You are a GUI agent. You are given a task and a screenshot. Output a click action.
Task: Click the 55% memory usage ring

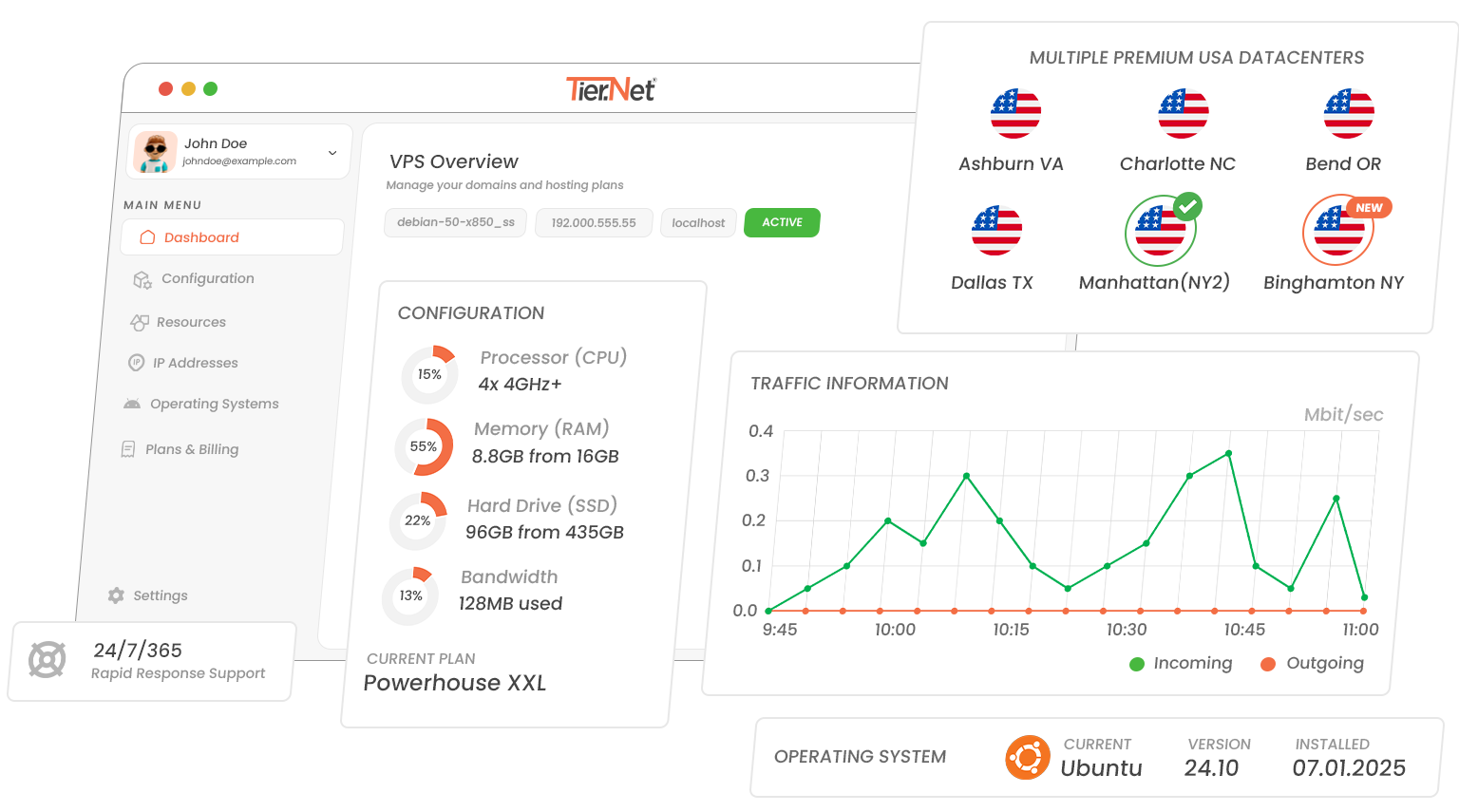click(424, 446)
